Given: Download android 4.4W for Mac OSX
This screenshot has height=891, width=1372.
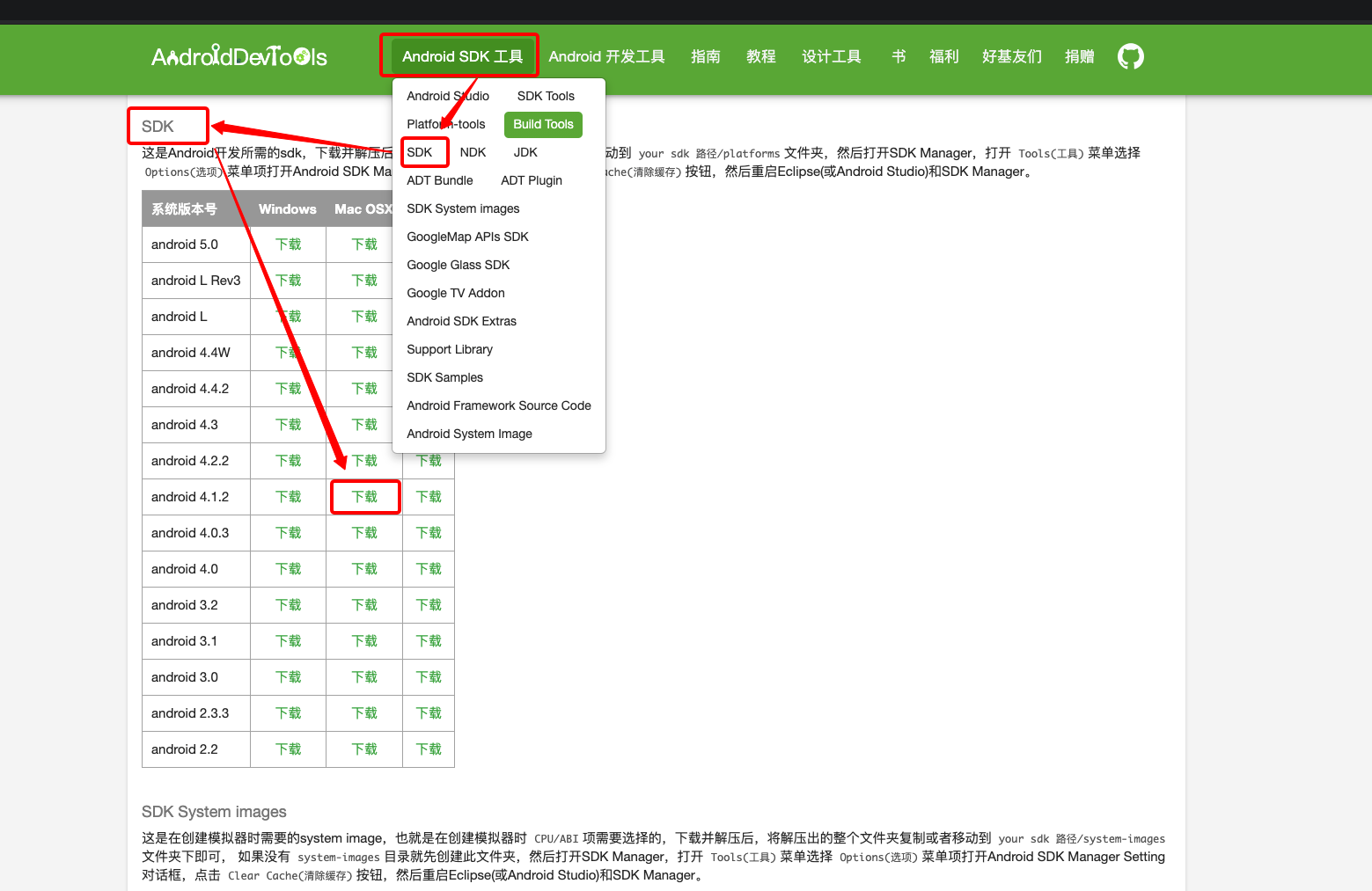Looking at the screenshot, I should pos(364,353).
